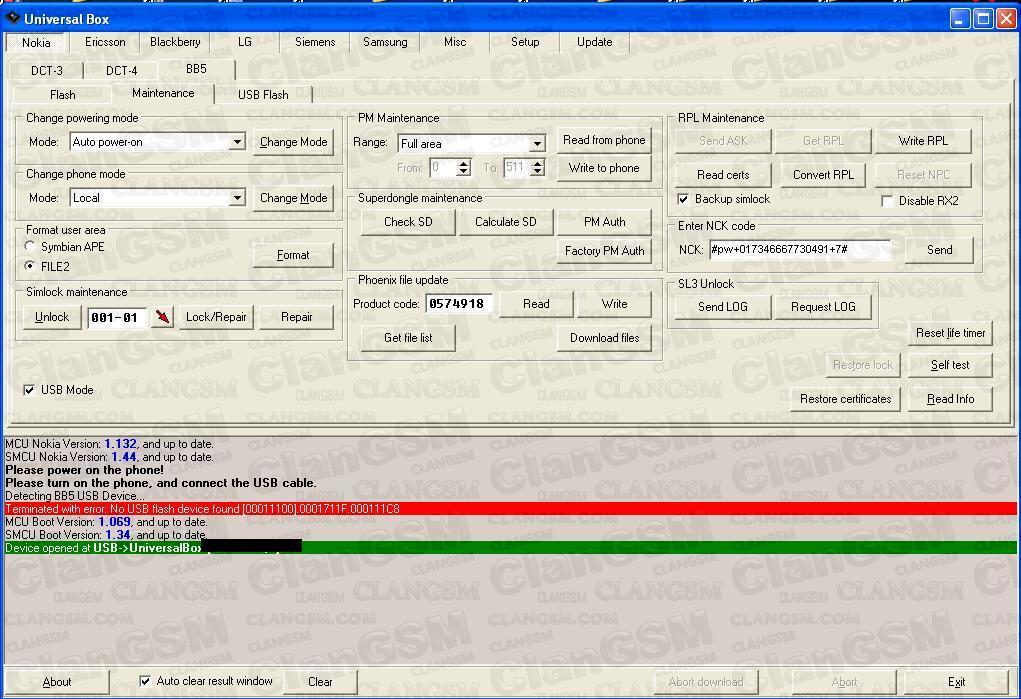Switch to the DCT-4 sub-tab

tap(121, 70)
